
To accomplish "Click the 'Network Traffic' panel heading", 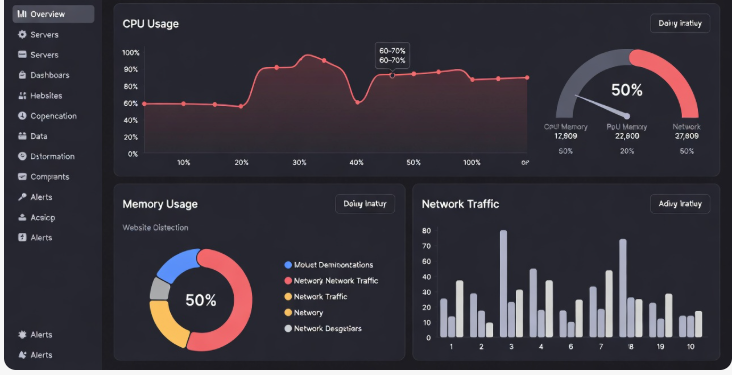I will [x=460, y=204].
